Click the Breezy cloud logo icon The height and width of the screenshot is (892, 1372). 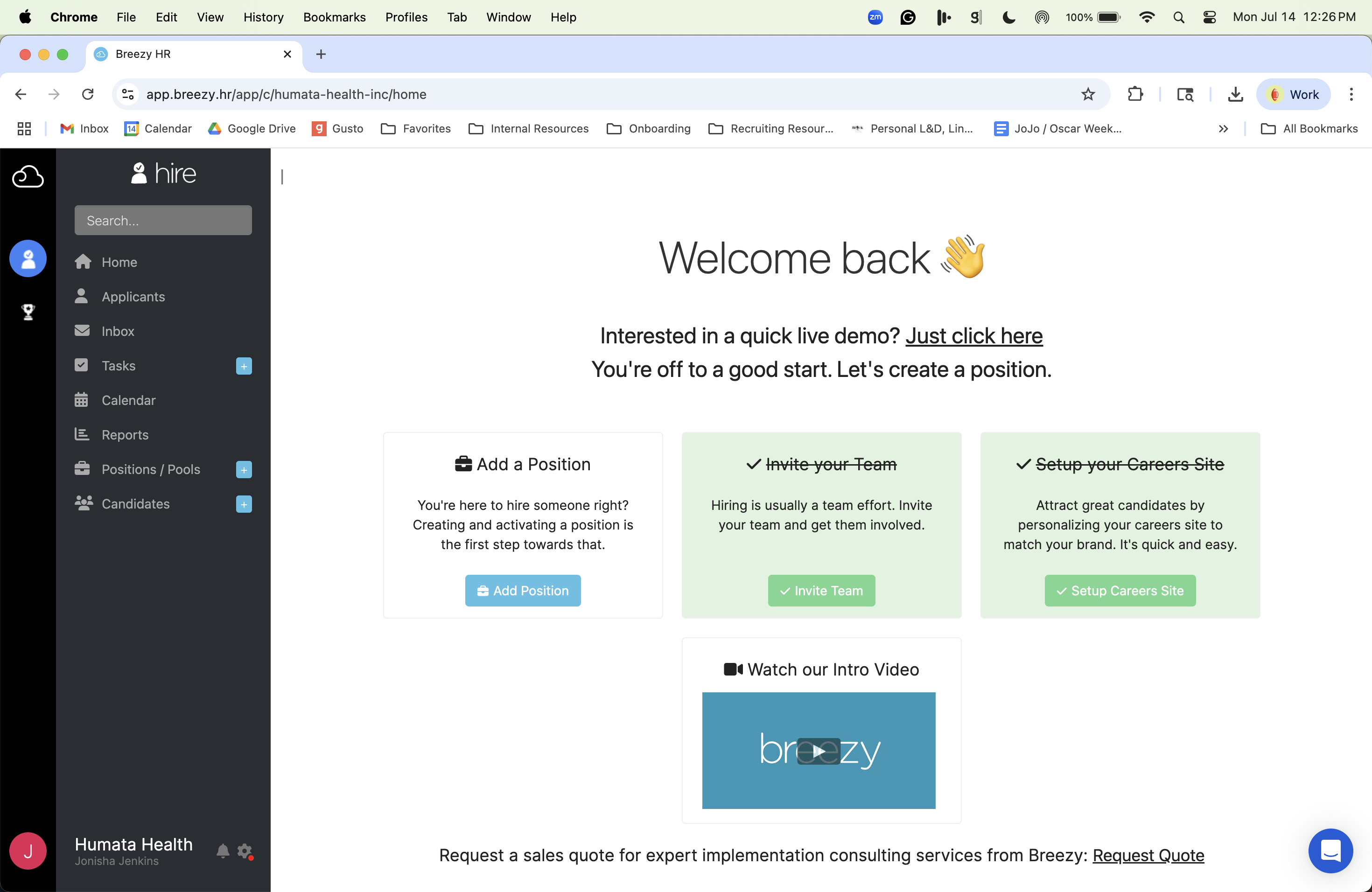click(x=28, y=176)
